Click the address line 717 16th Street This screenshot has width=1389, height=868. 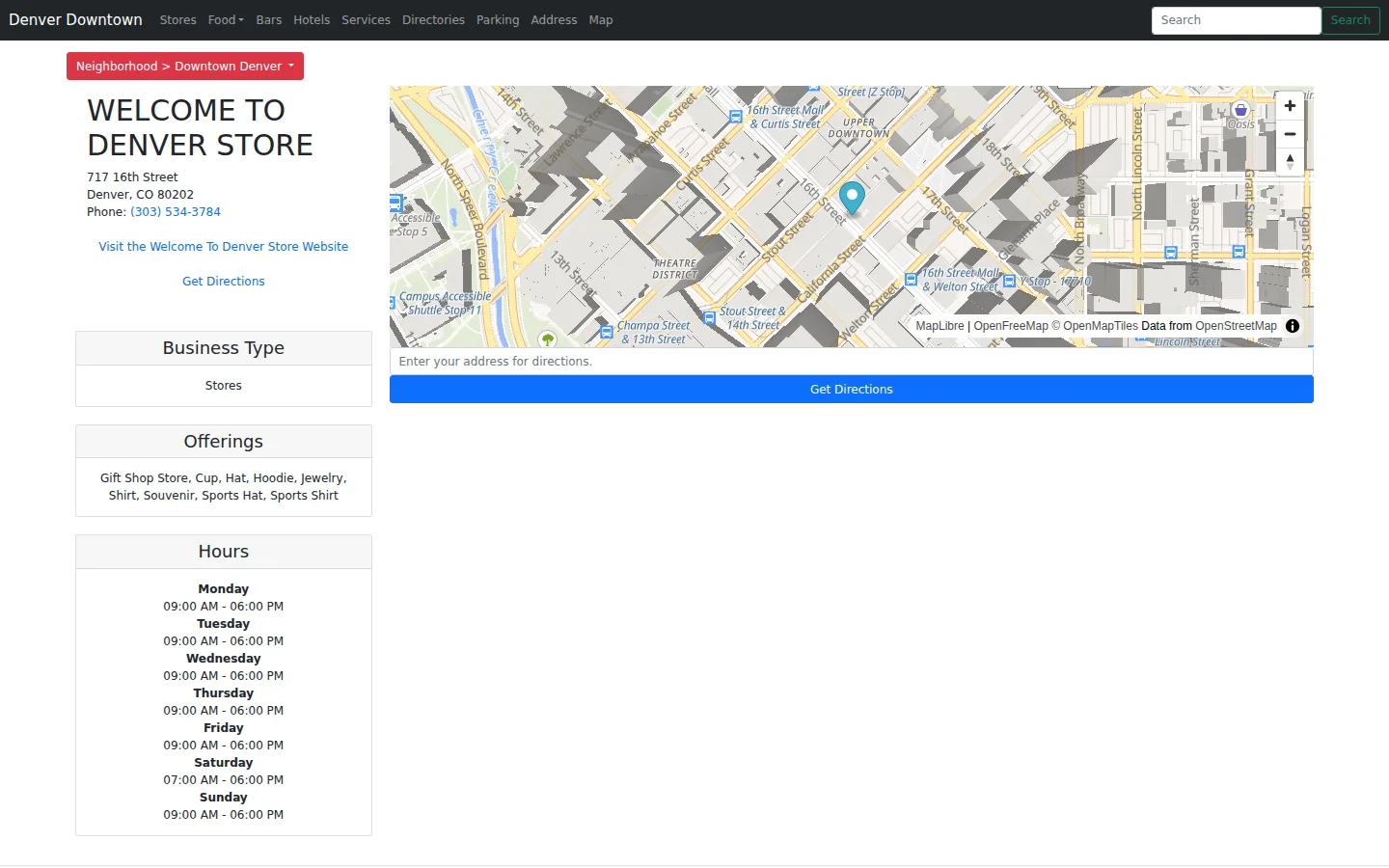pos(133,177)
